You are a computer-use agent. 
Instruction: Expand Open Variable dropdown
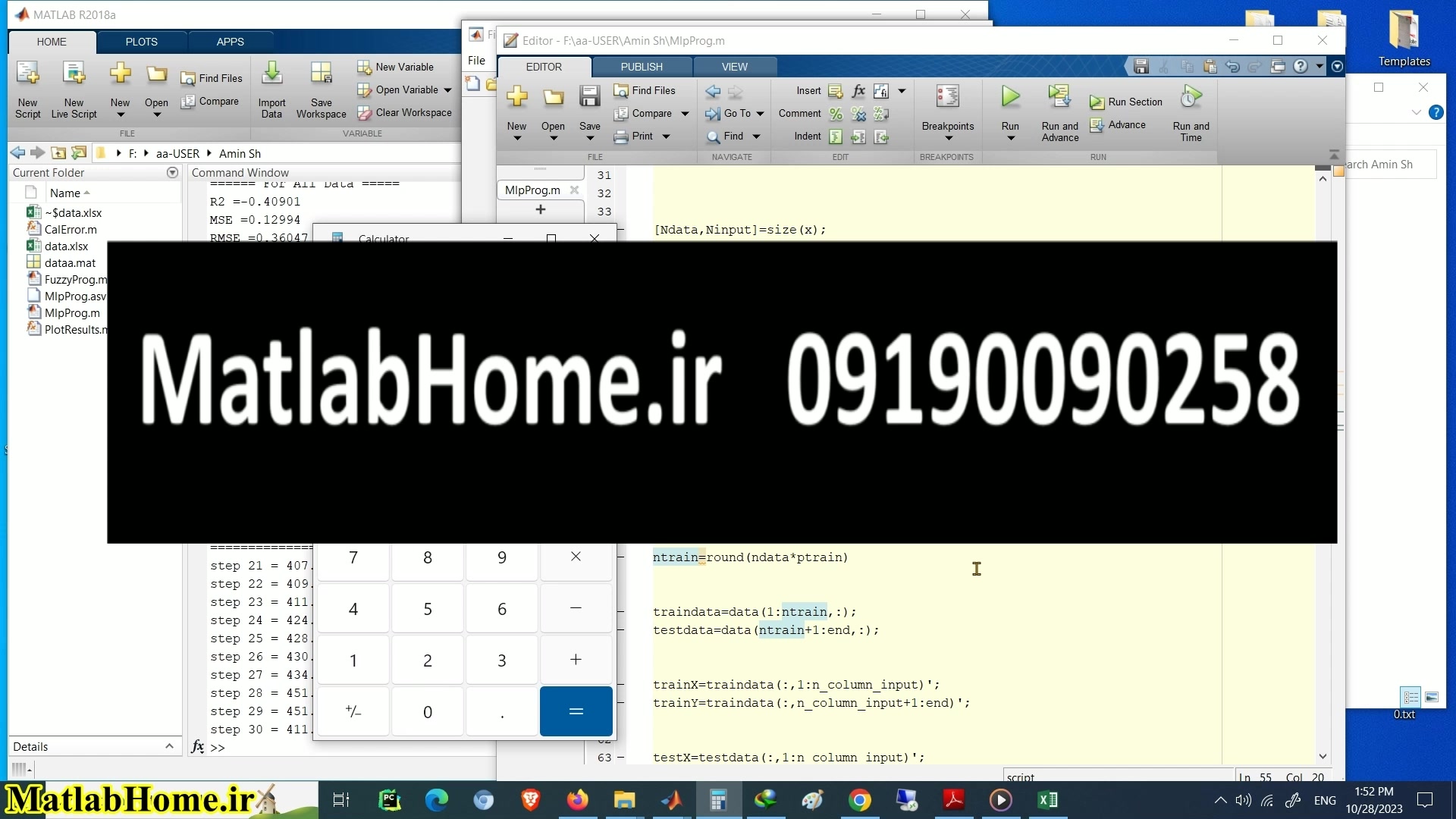click(447, 90)
